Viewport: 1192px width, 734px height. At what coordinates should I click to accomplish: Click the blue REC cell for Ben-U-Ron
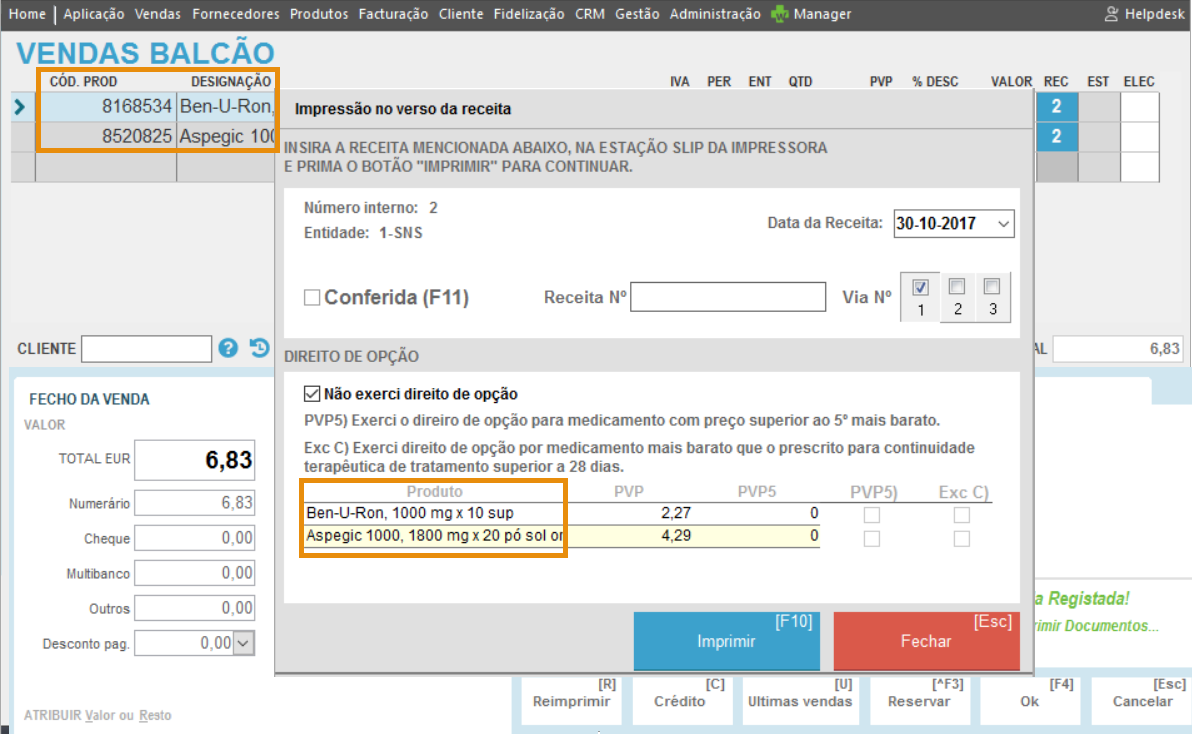[x=1056, y=107]
